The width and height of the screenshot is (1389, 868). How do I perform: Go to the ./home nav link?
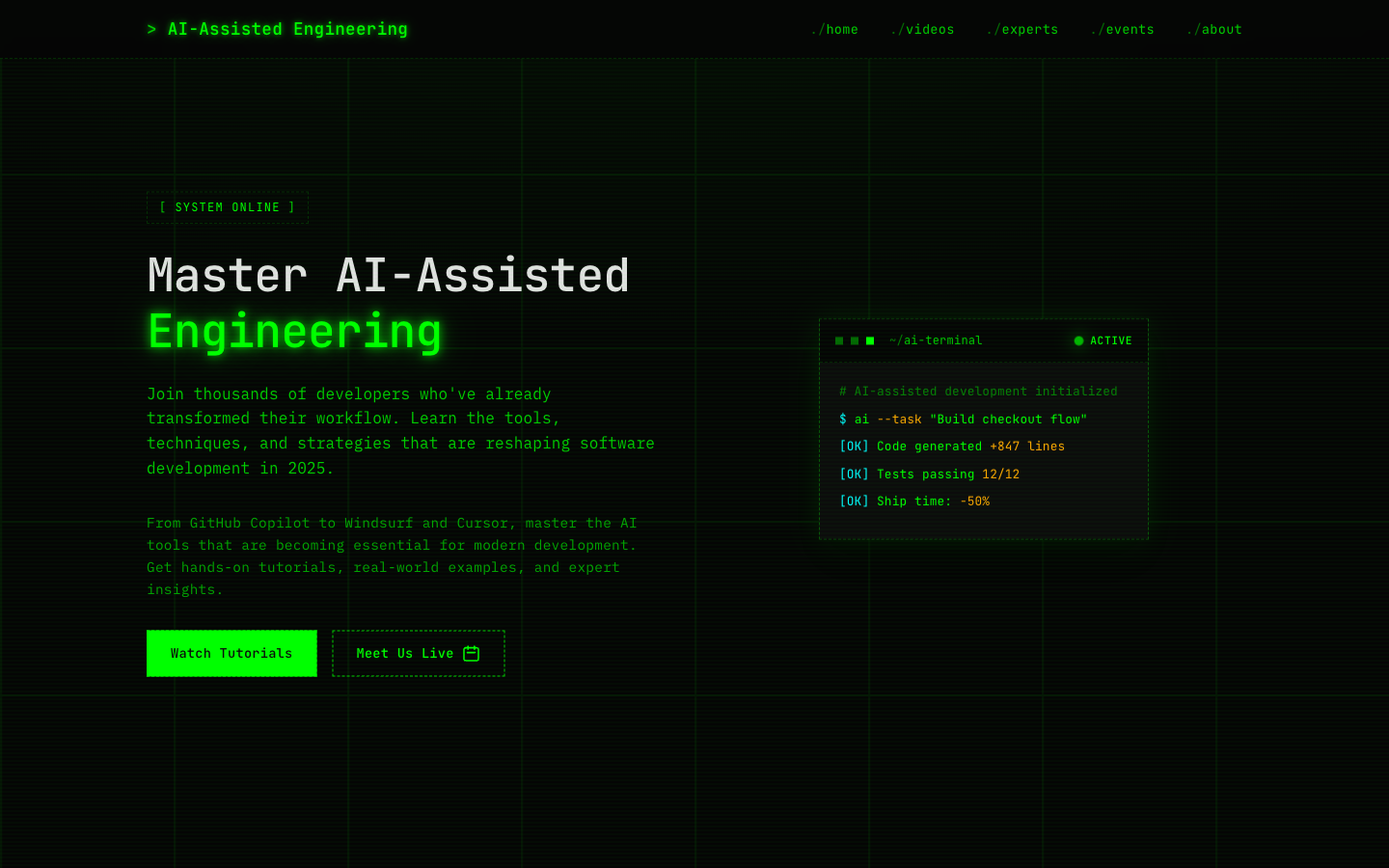click(x=834, y=30)
